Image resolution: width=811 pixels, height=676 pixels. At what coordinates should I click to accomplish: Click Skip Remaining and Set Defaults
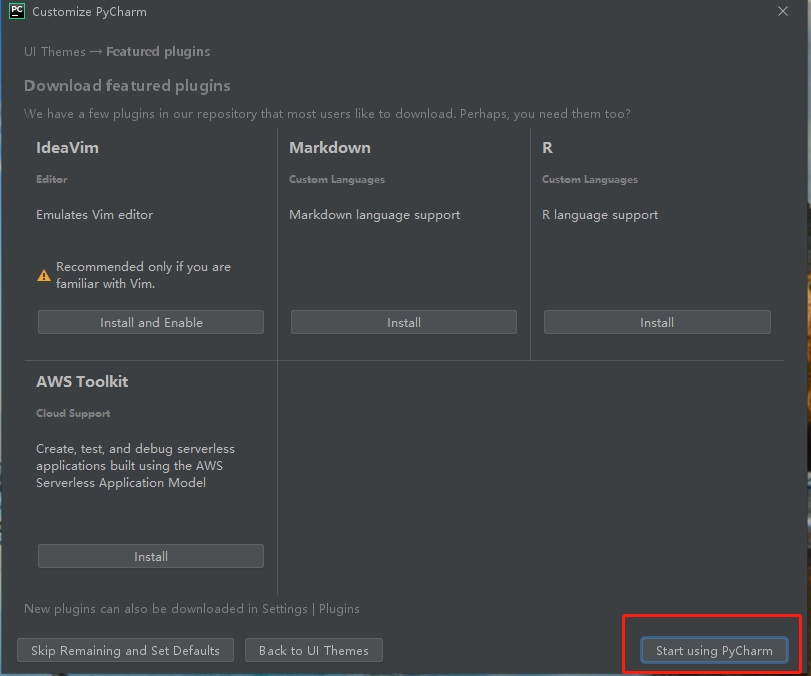125,650
